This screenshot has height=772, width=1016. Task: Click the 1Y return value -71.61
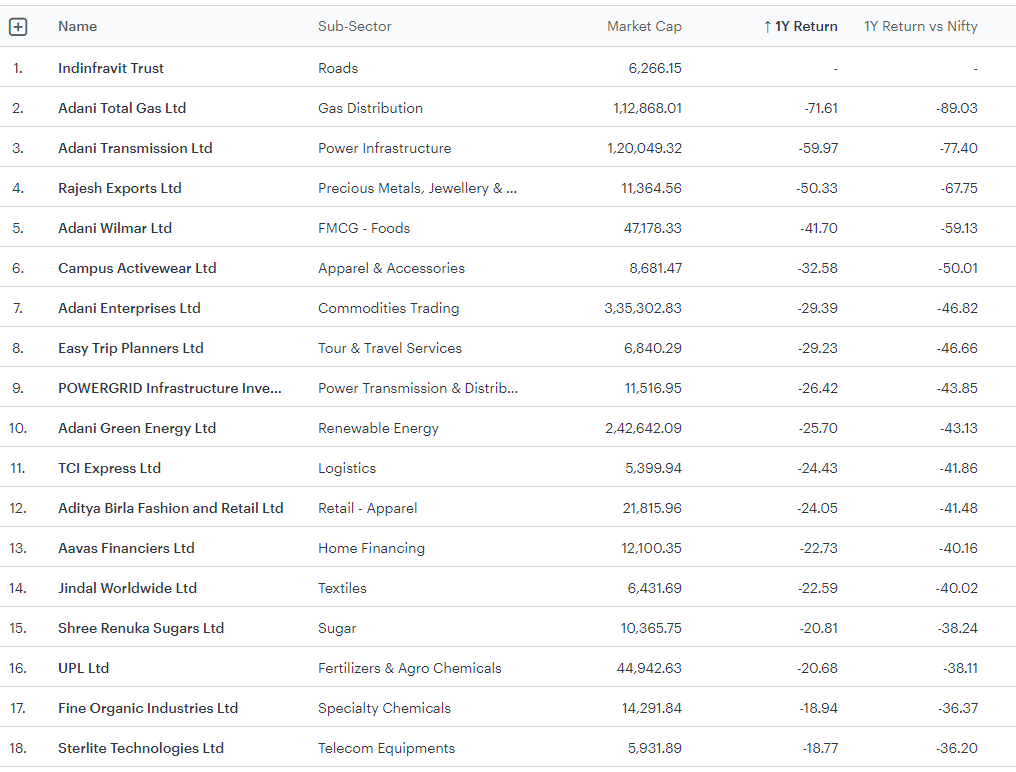click(821, 108)
